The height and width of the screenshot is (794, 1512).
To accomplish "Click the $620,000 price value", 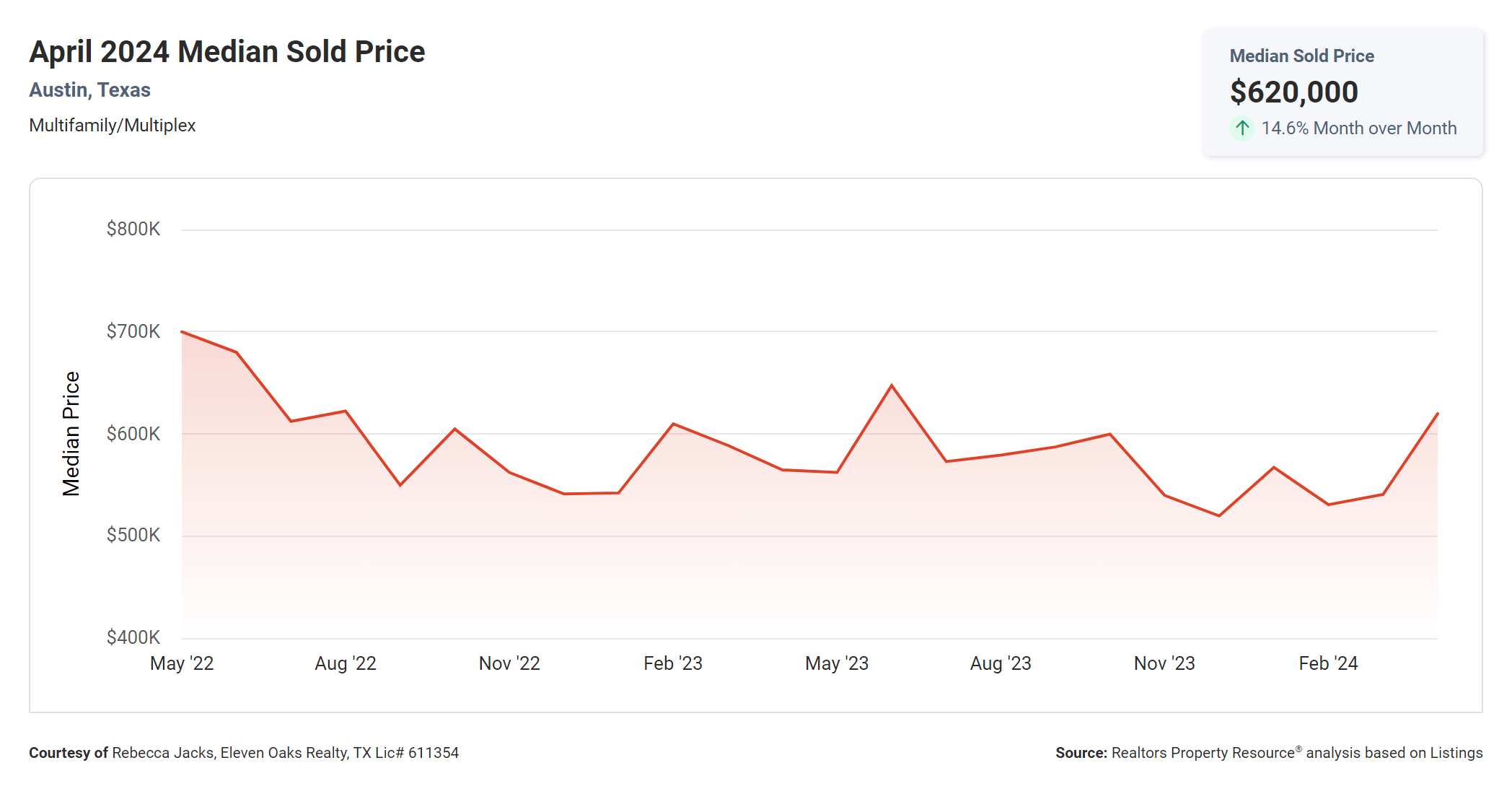I will tap(1293, 92).
